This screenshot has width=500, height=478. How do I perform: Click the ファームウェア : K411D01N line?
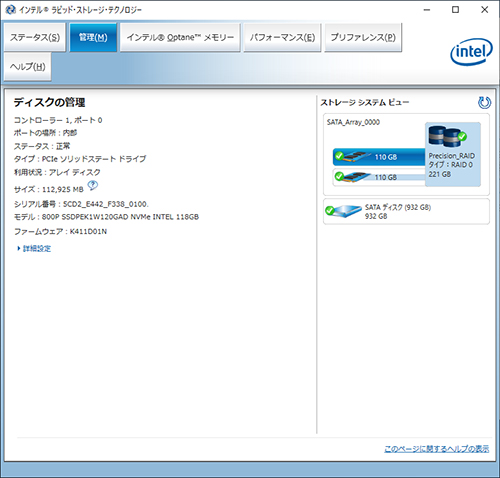(60, 231)
